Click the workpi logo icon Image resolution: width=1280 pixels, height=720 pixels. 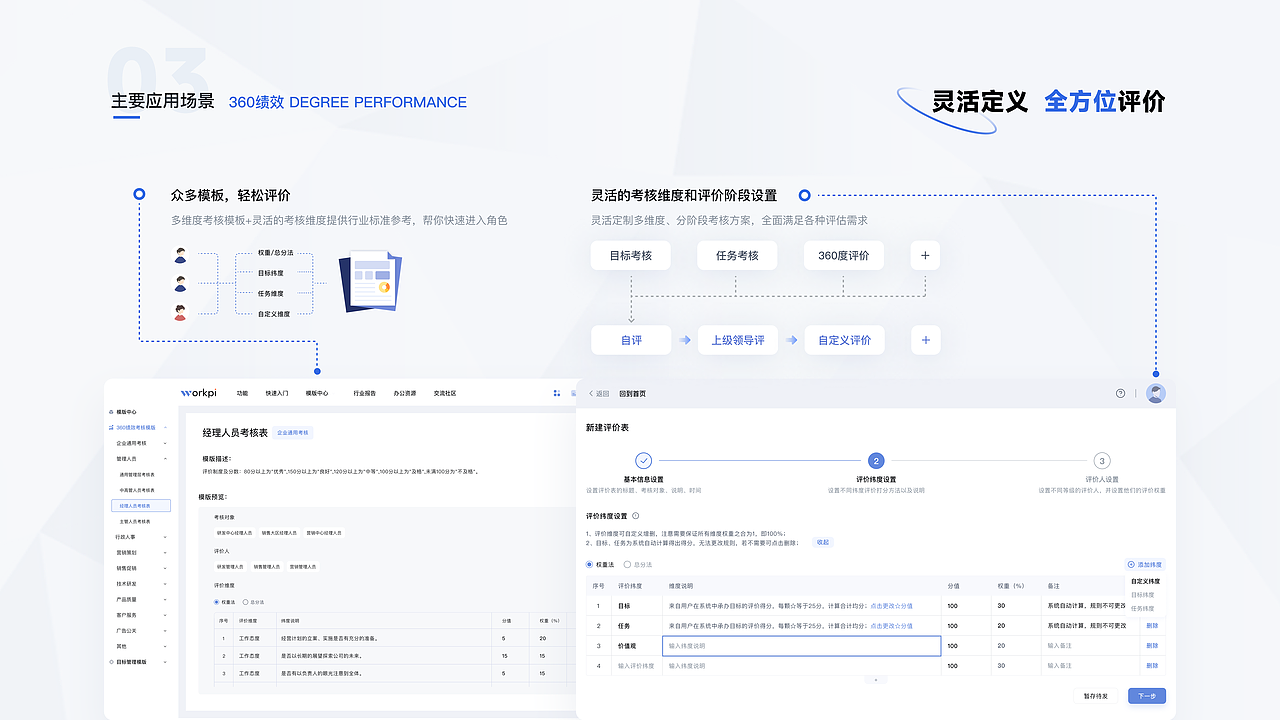[186, 392]
